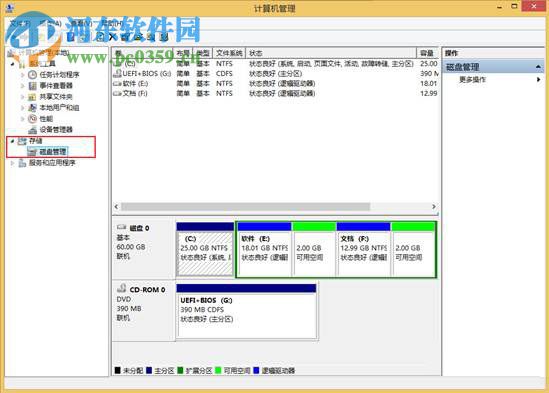The width and height of the screenshot is (549, 393).
Task: Expand the 任务计划程序 node arrow
Action: click(x=22, y=75)
